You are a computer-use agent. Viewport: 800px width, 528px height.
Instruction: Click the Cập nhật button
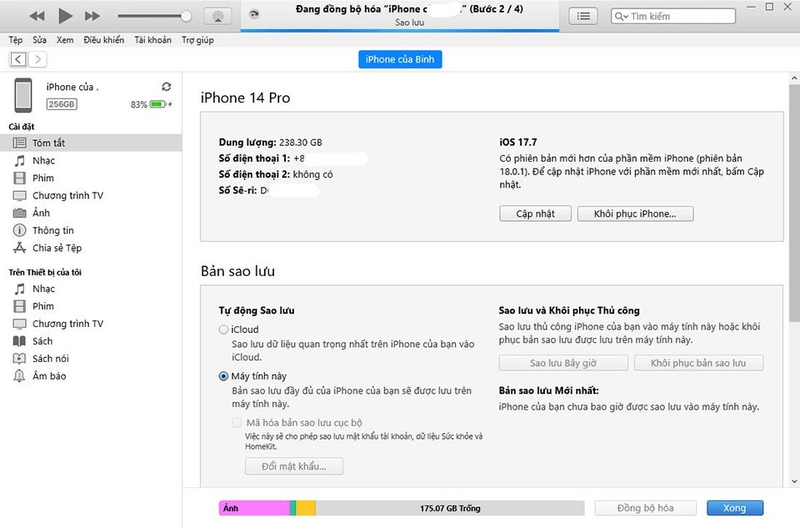click(x=535, y=214)
